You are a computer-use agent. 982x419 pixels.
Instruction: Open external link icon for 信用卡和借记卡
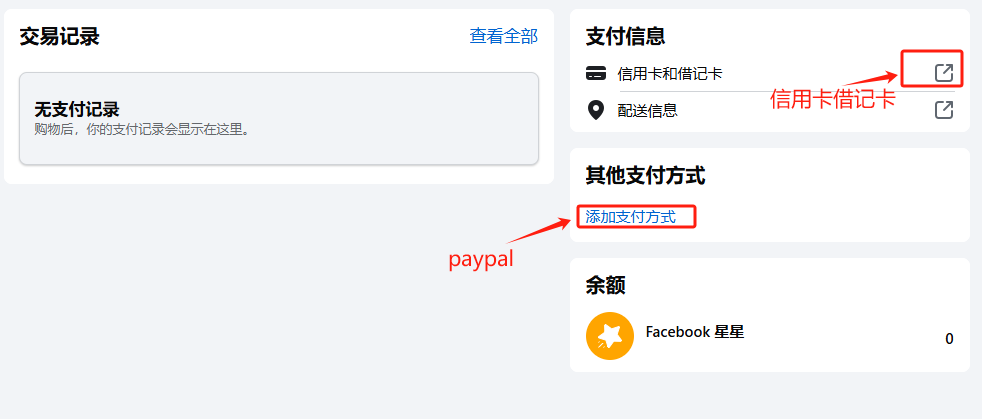tap(944, 73)
